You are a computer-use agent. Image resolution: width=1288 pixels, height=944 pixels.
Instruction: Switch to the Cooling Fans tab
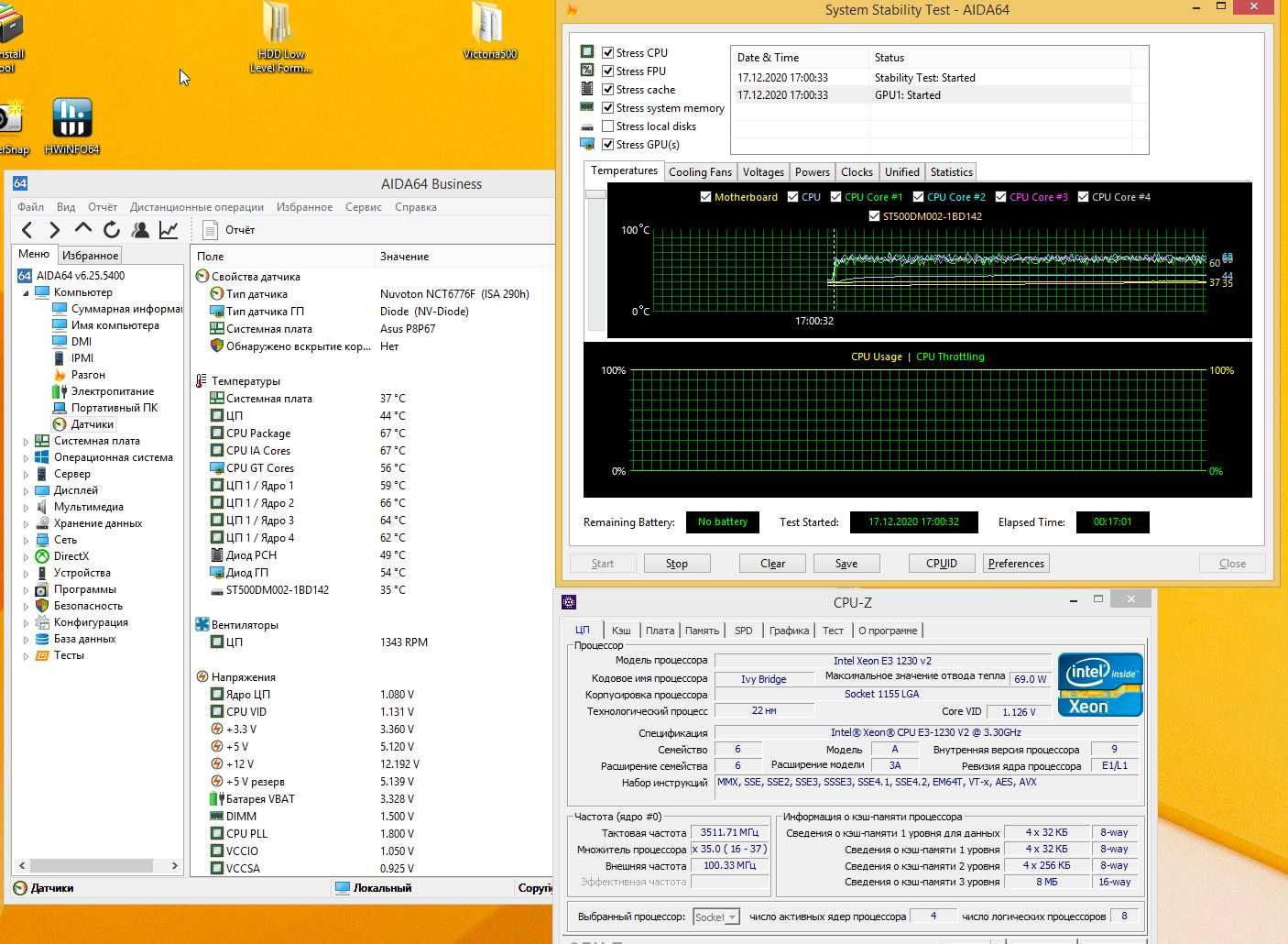[x=700, y=171]
